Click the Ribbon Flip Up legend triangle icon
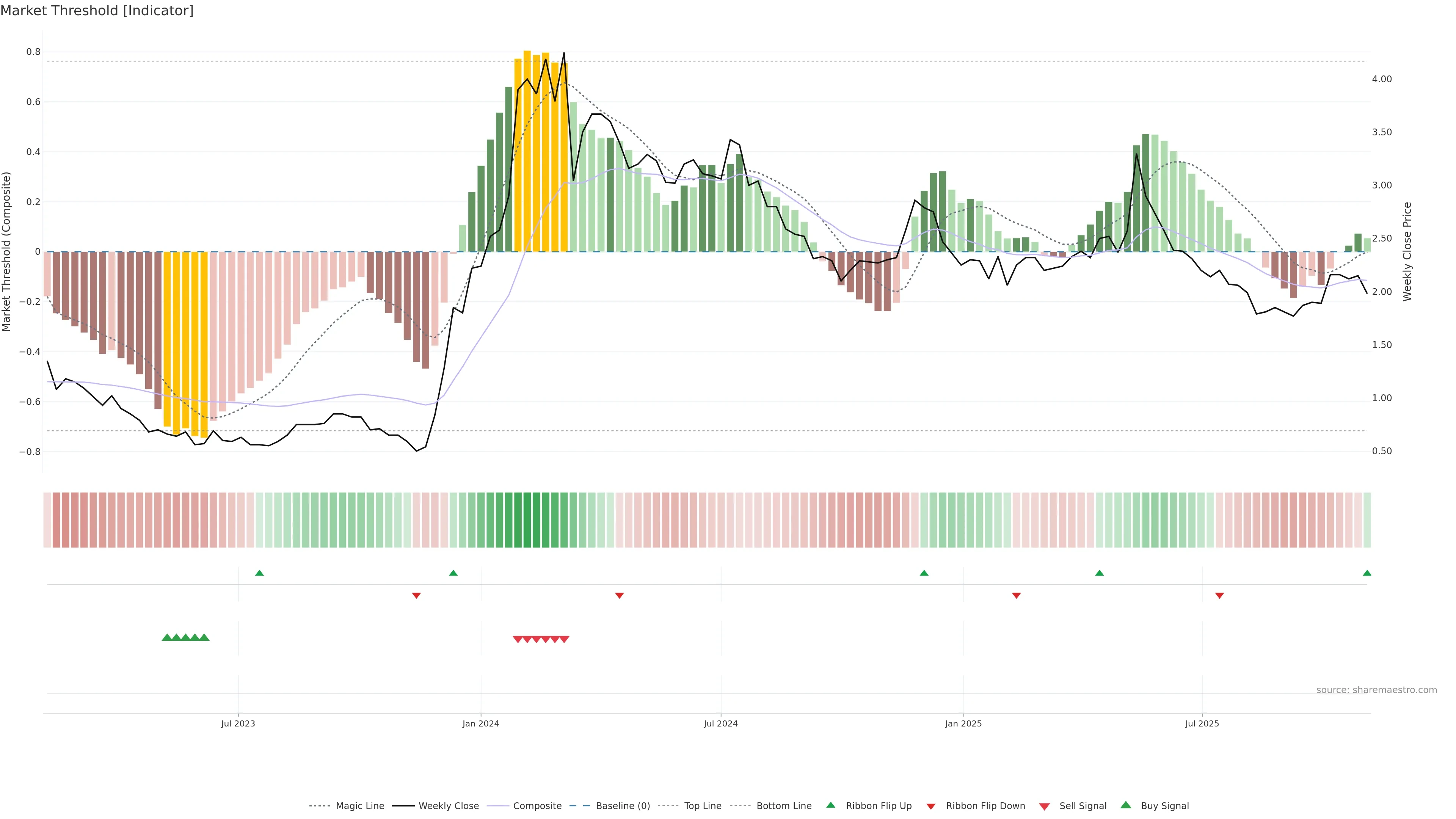 tap(830, 805)
